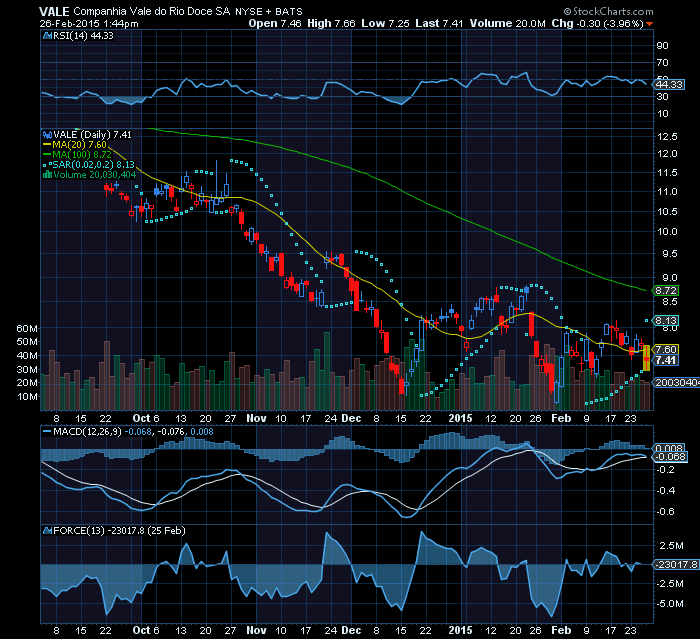Click the 0.008 MACD histogram legend value
700x639 pixels.
[202, 432]
